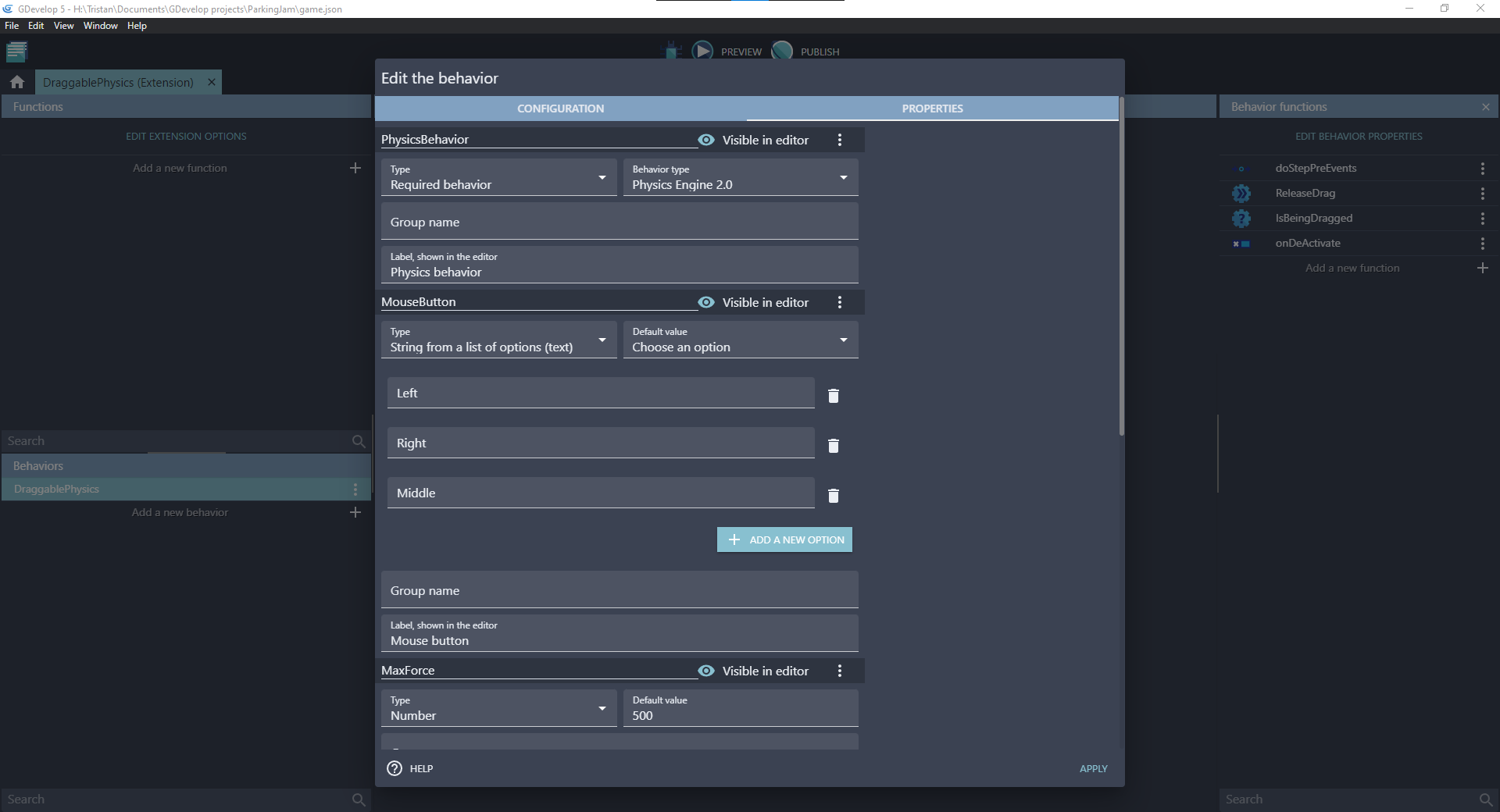Switch to the PROPERTIES tab
The height and width of the screenshot is (812, 1500).
tap(931, 108)
